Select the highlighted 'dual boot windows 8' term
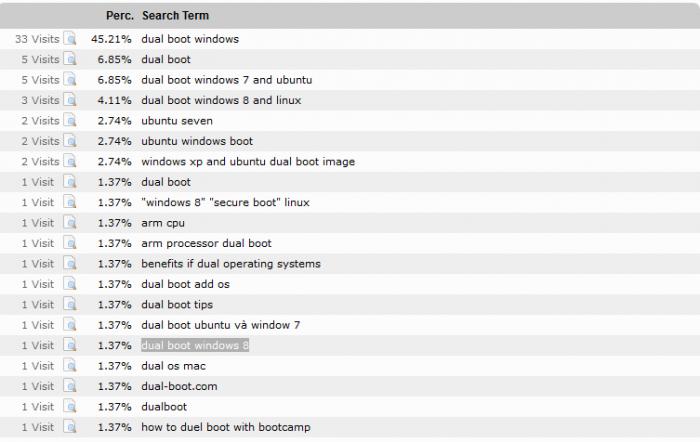This screenshot has width=700, height=442. [195, 345]
